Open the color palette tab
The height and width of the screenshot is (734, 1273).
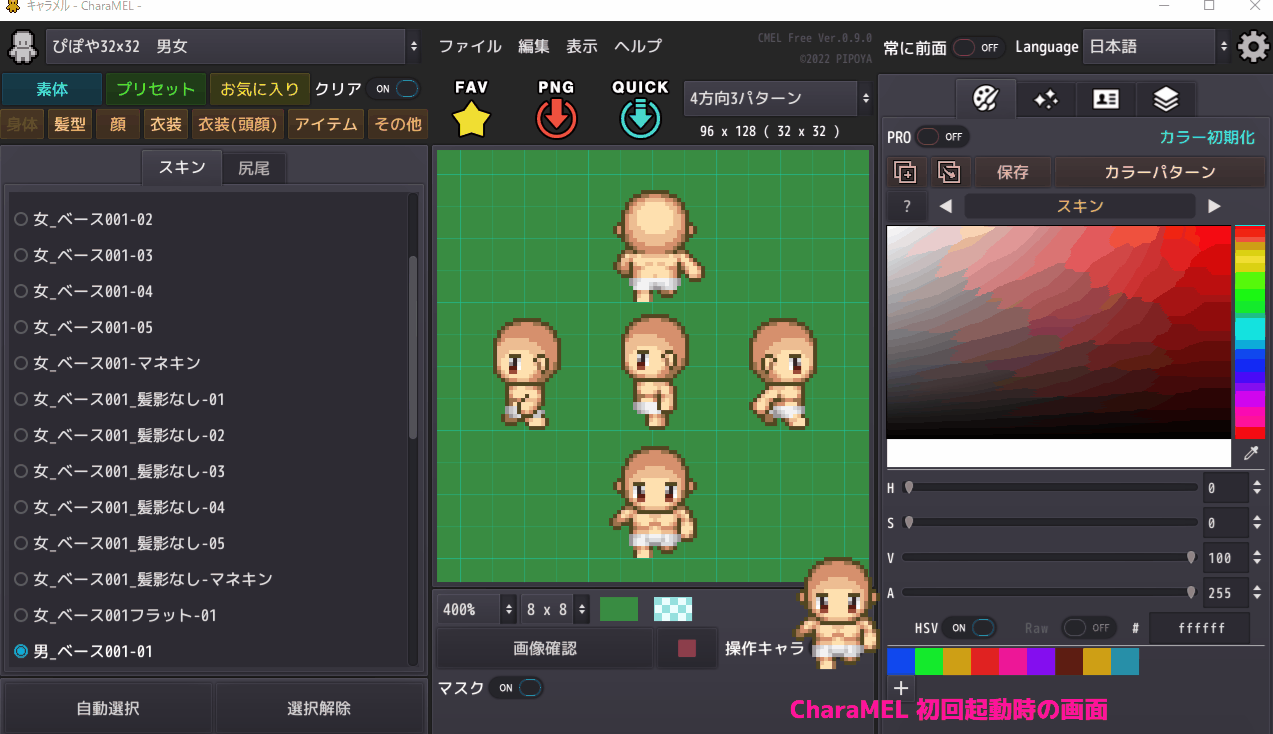pos(985,99)
